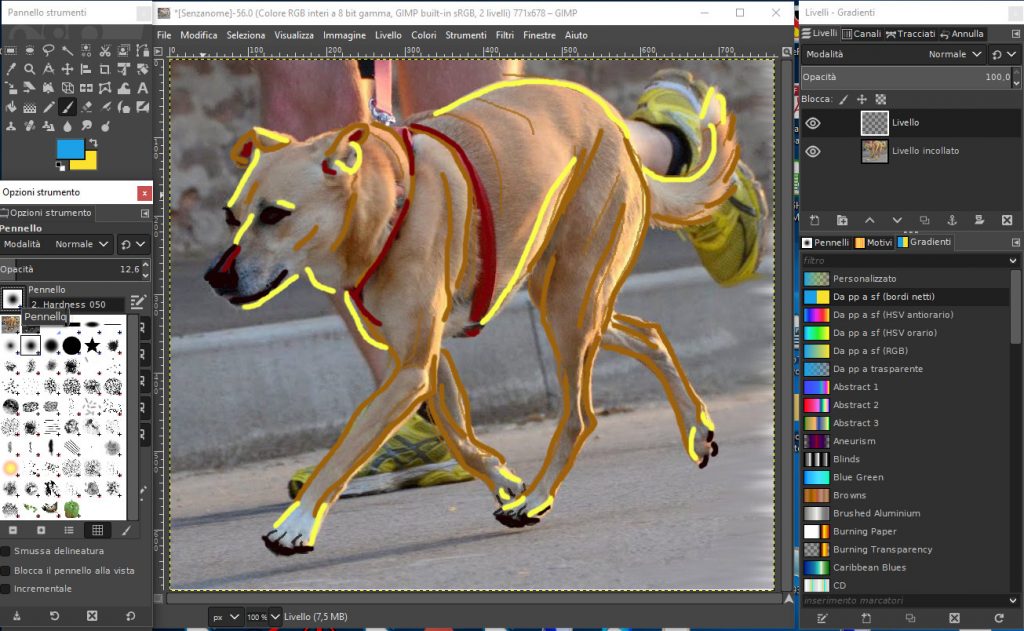
Task: Reset colors to default black and white
Action: click(61, 167)
